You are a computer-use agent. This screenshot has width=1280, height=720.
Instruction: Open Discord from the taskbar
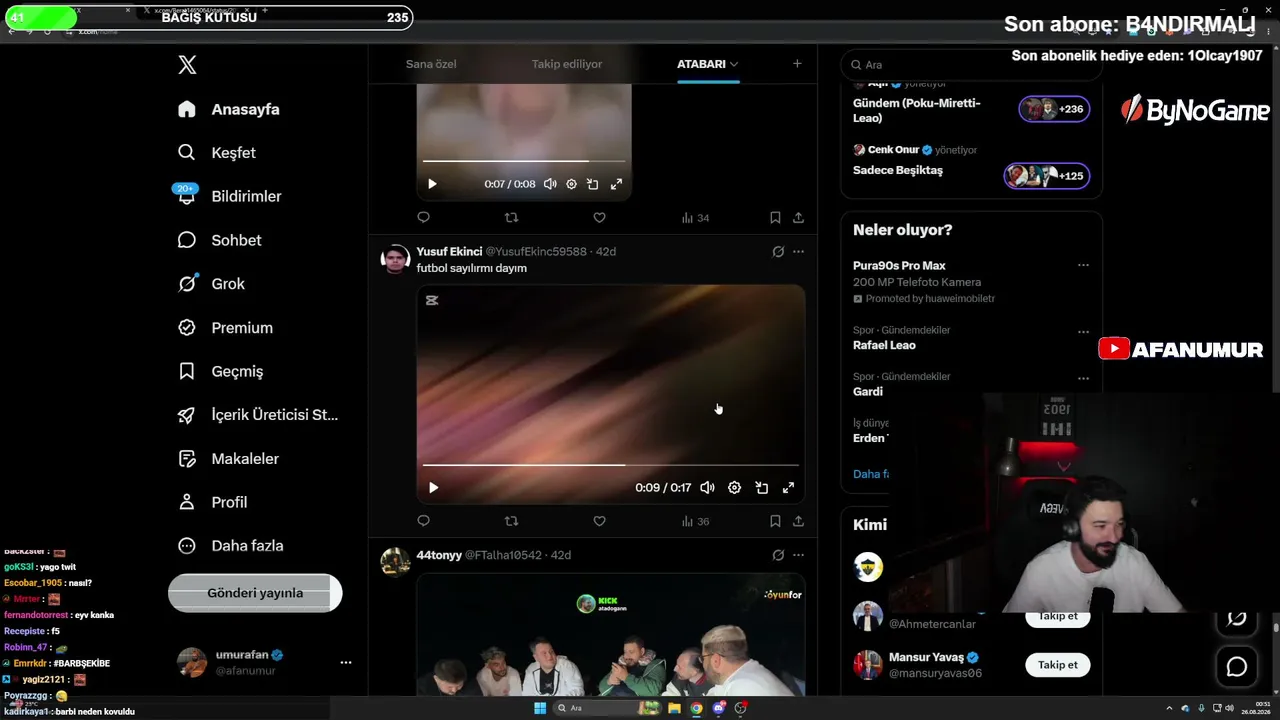tap(718, 708)
